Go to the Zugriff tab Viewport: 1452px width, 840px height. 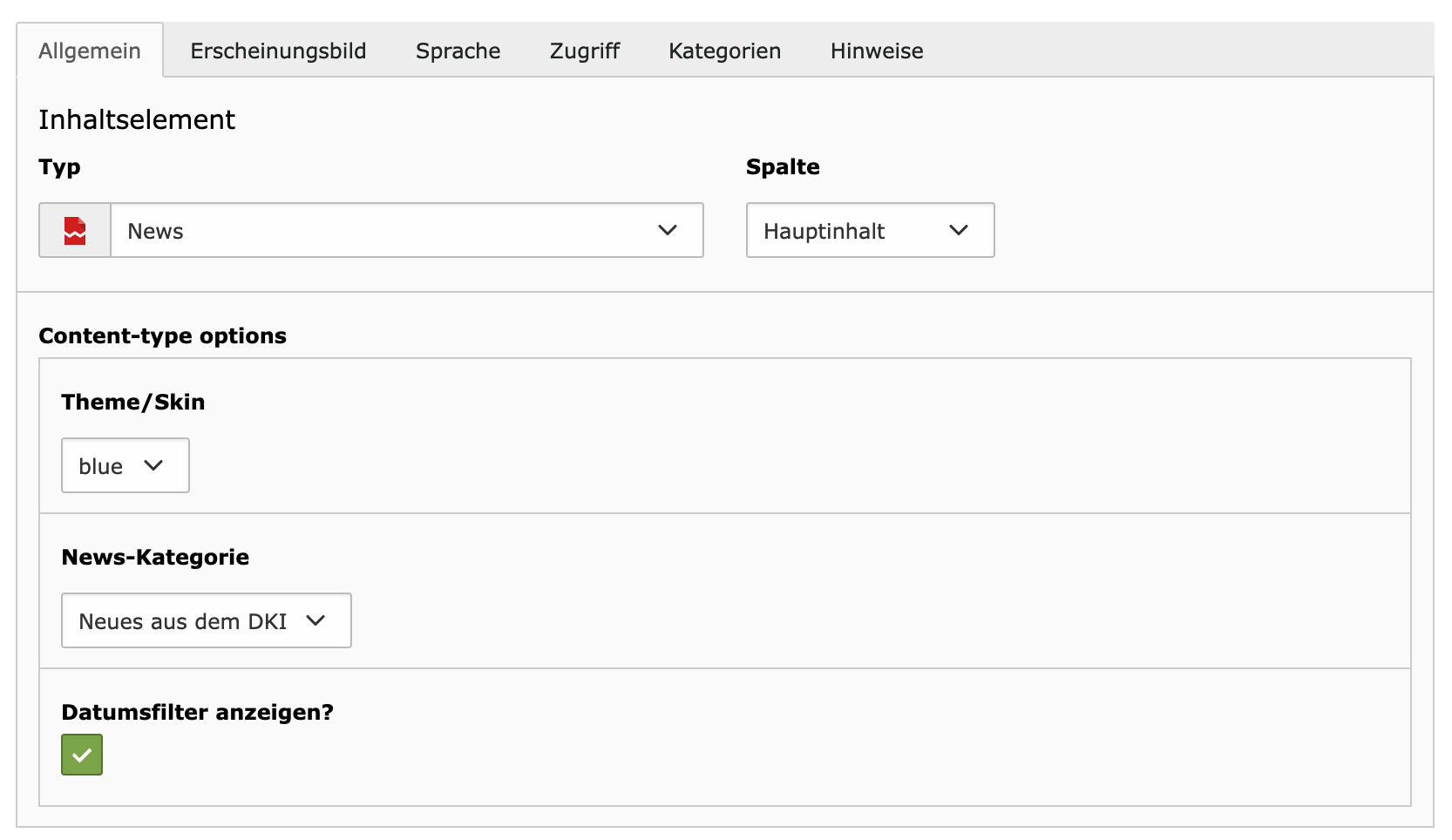pyautogui.click(x=584, y=51)
